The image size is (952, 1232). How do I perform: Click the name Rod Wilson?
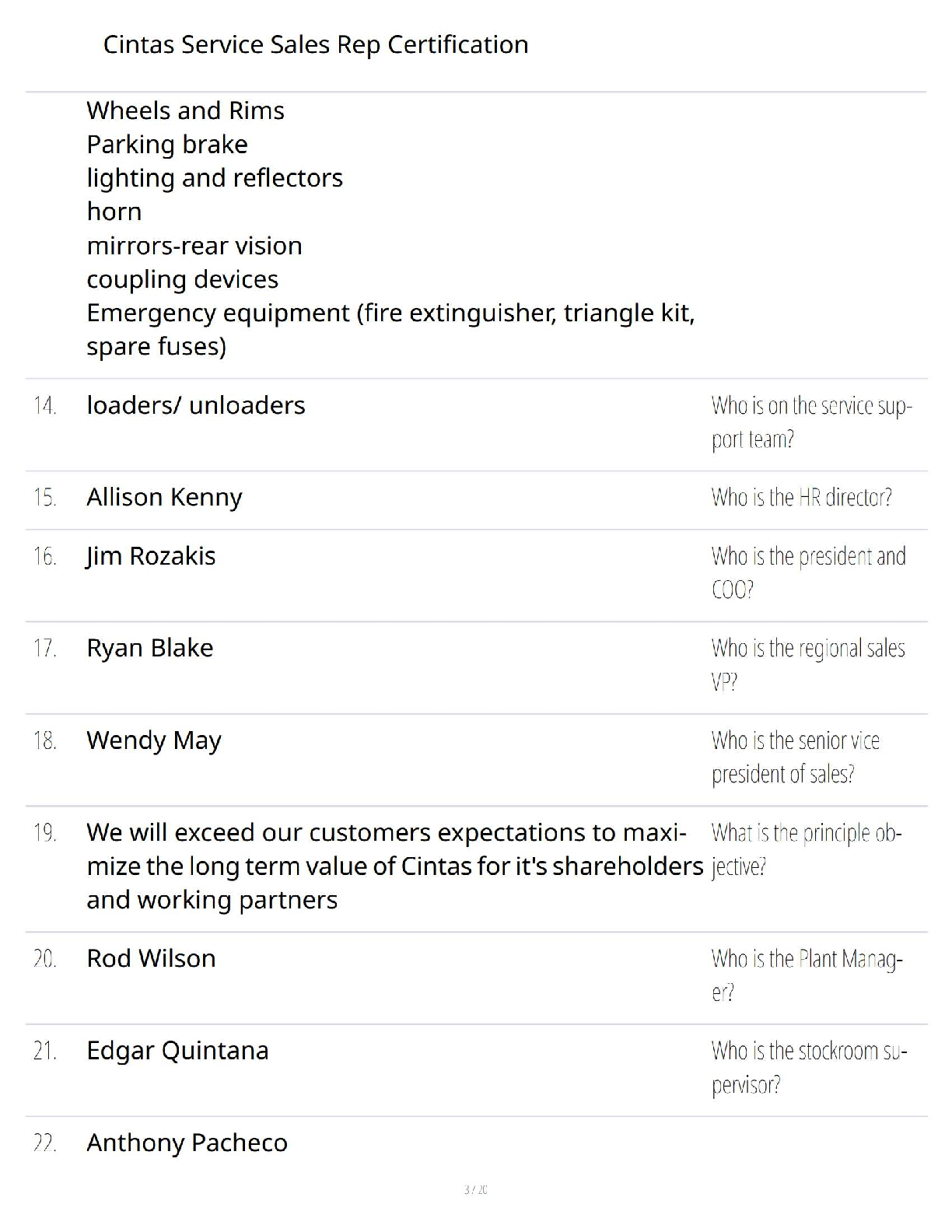151,958
